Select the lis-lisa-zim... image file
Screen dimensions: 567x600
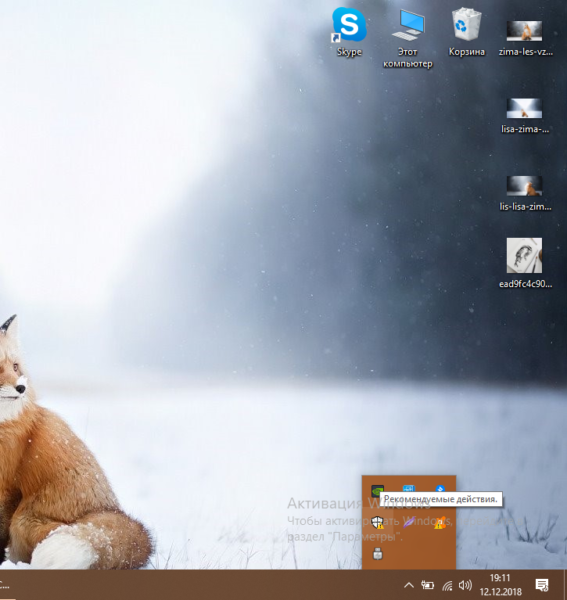coord(525,193)
